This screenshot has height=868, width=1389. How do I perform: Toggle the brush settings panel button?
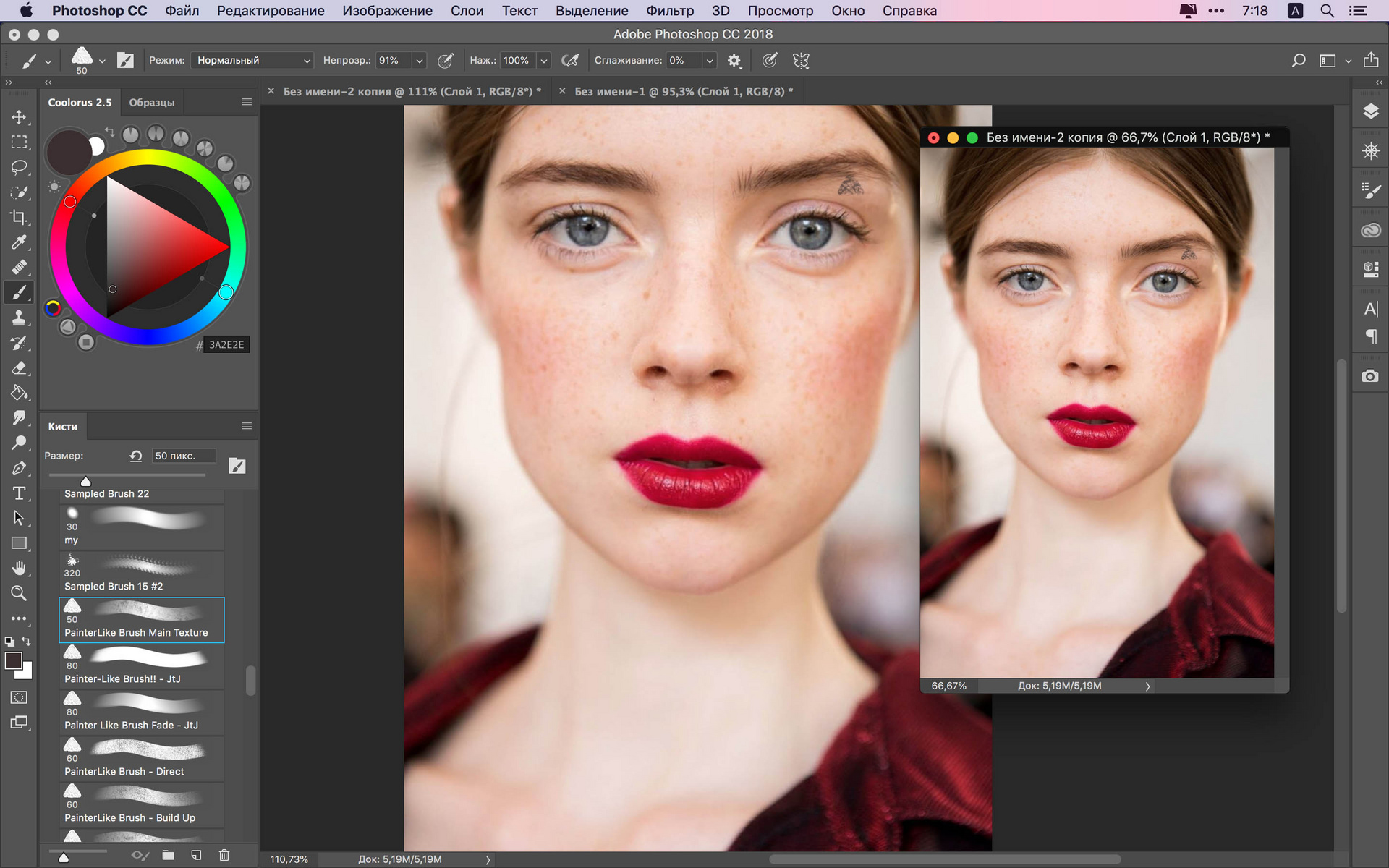[126, 61]
